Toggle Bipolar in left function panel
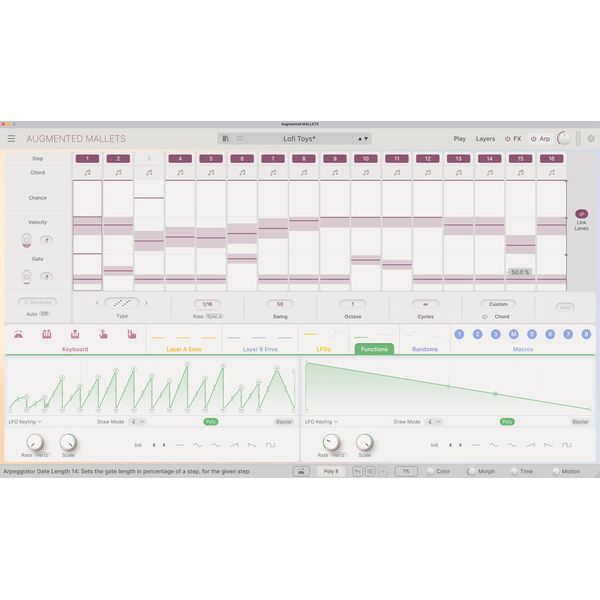 284,422
